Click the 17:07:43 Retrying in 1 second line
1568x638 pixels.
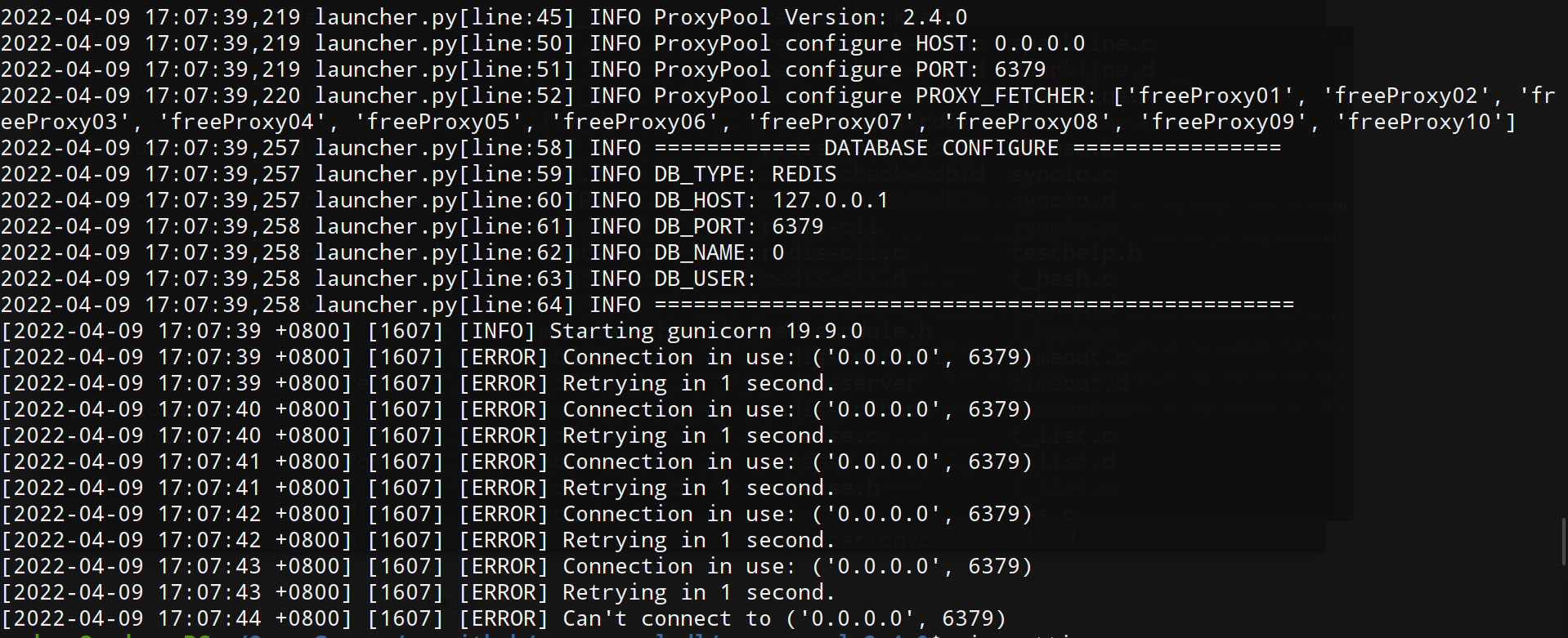click(419, 592)
